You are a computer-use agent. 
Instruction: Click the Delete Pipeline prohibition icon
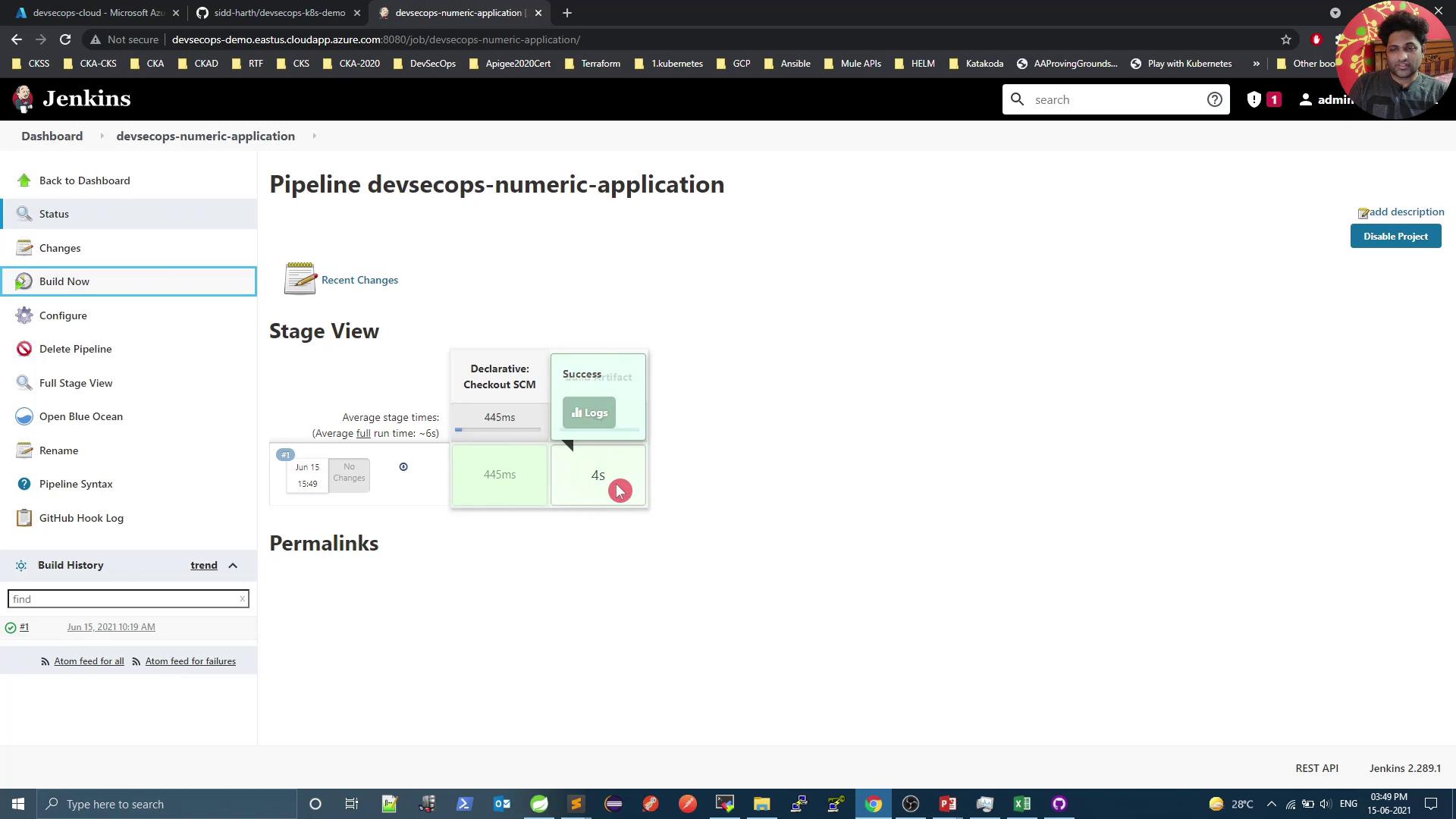(x=24, y=349)
